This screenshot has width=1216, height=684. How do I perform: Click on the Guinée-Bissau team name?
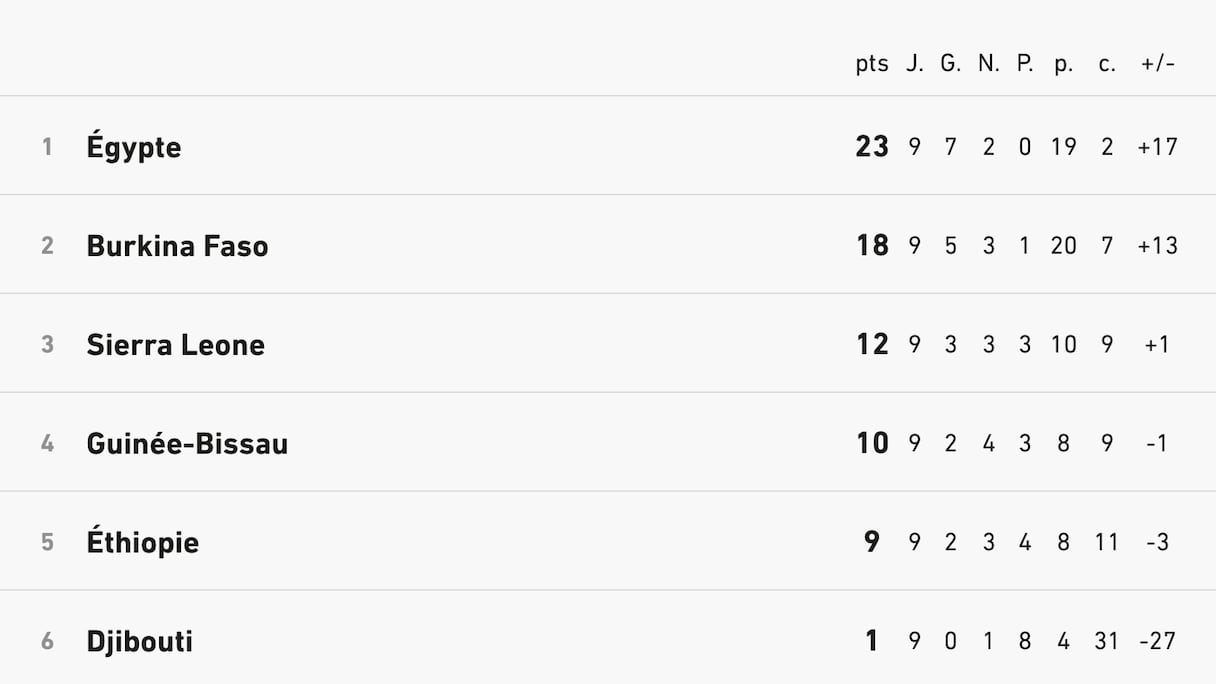pos(187,444)
